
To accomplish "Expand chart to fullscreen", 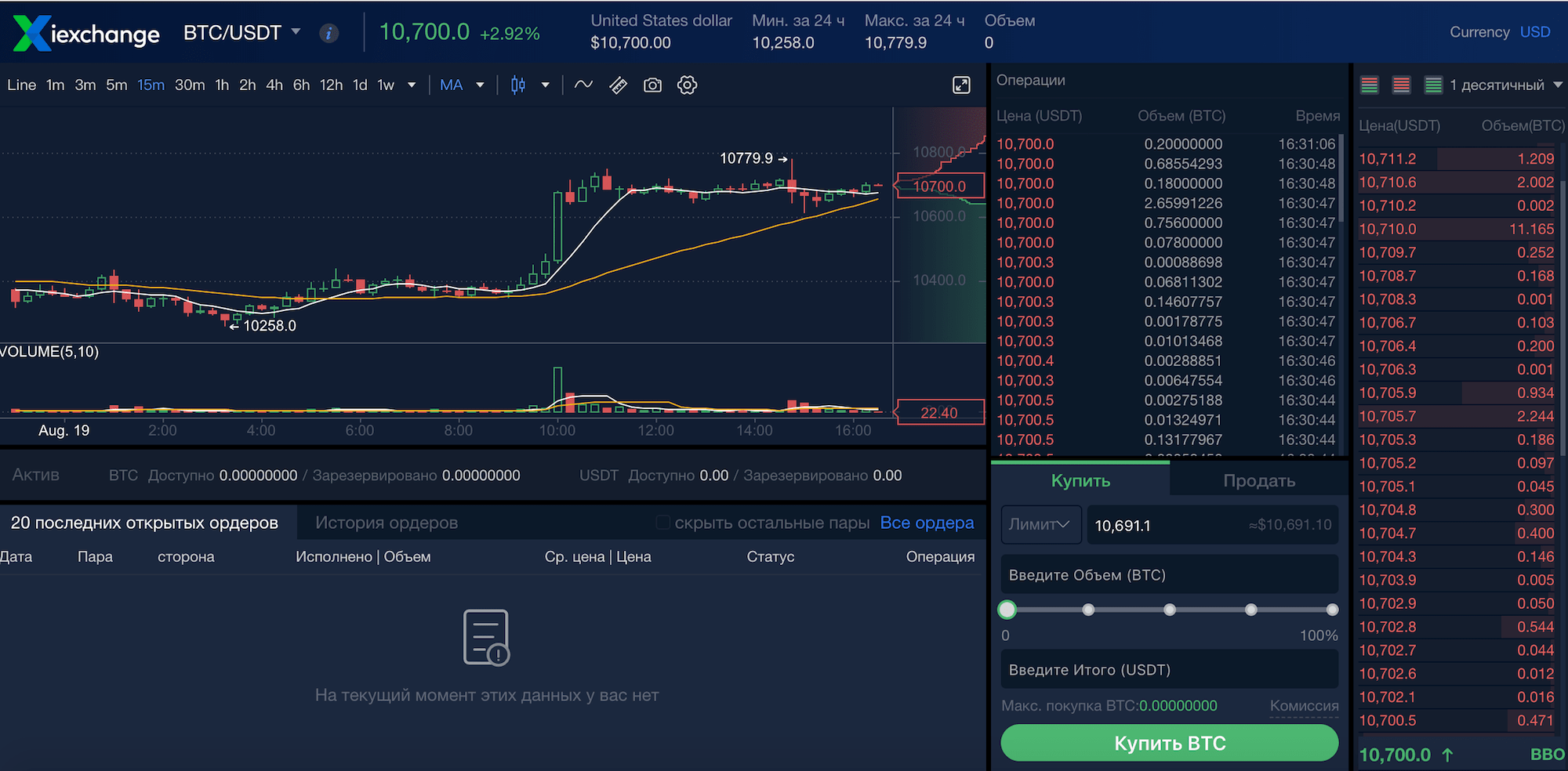I will [961, 85].
